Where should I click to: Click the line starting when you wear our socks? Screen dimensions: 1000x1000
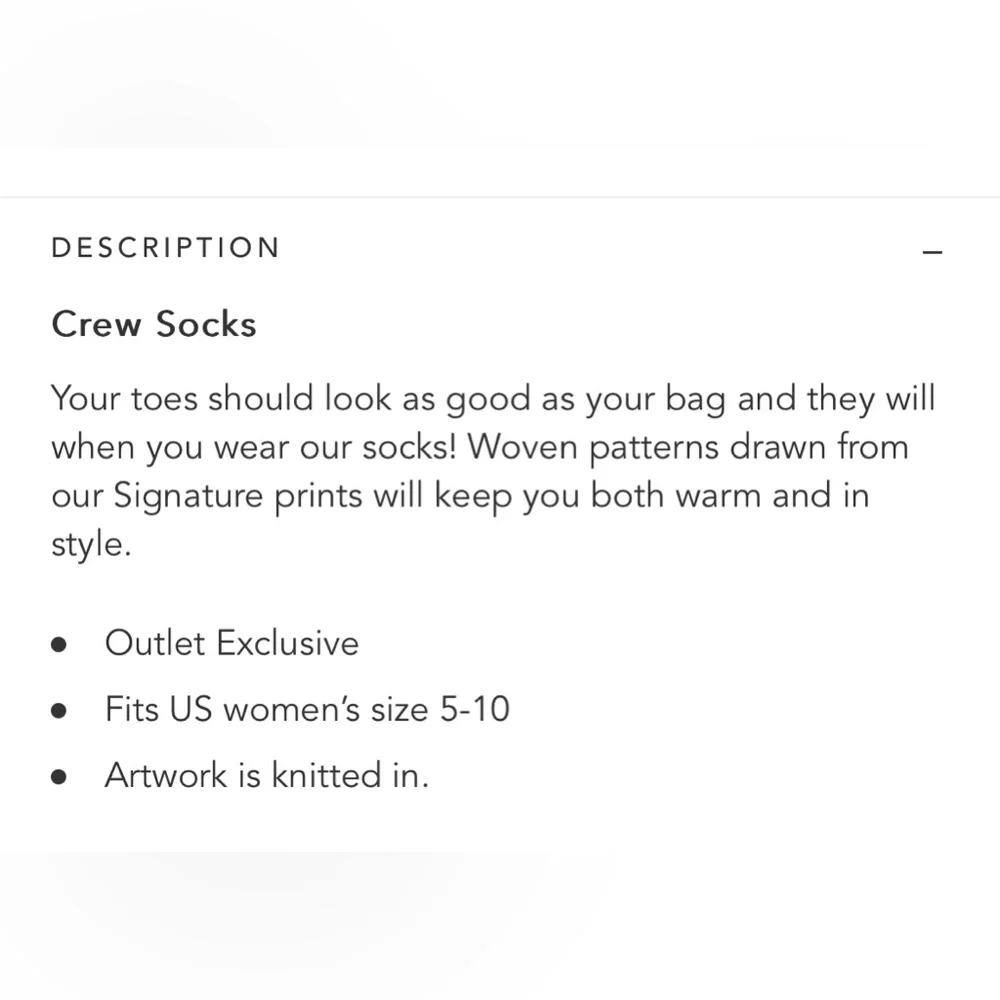click(480, 448)
